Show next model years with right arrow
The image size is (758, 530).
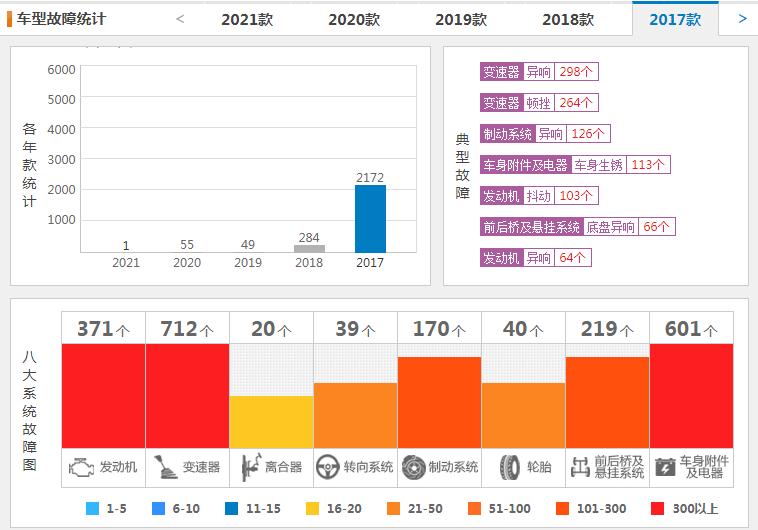click(x=743, y=19)
